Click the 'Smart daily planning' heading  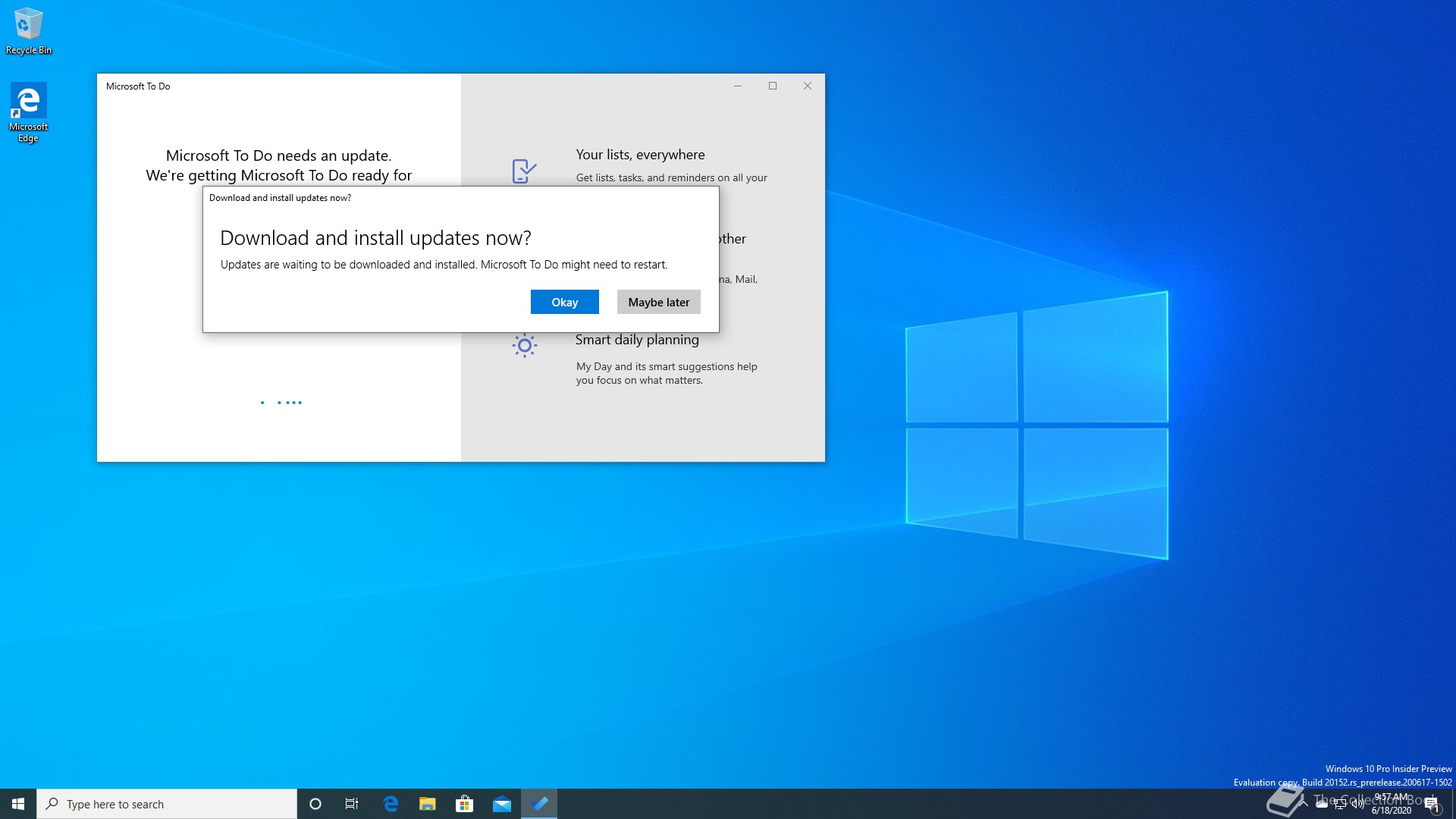637,340
